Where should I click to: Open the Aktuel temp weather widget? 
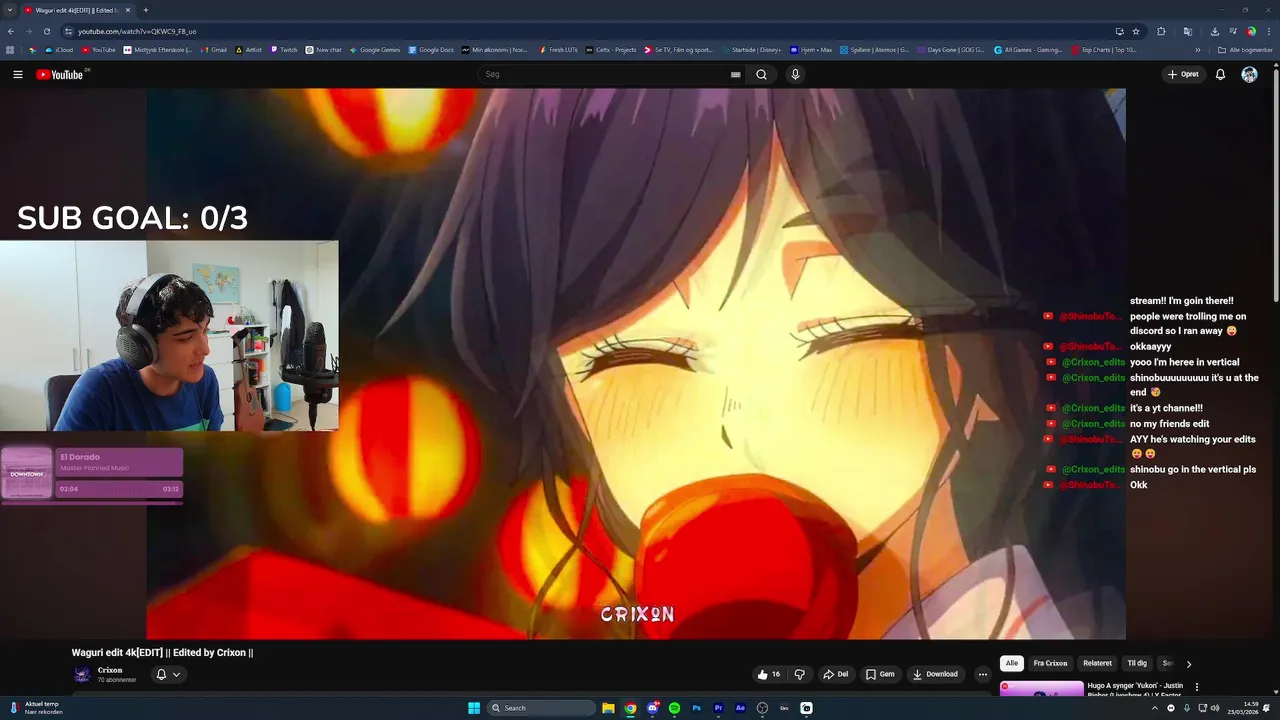pyautogui.click(x=36, y=708)
